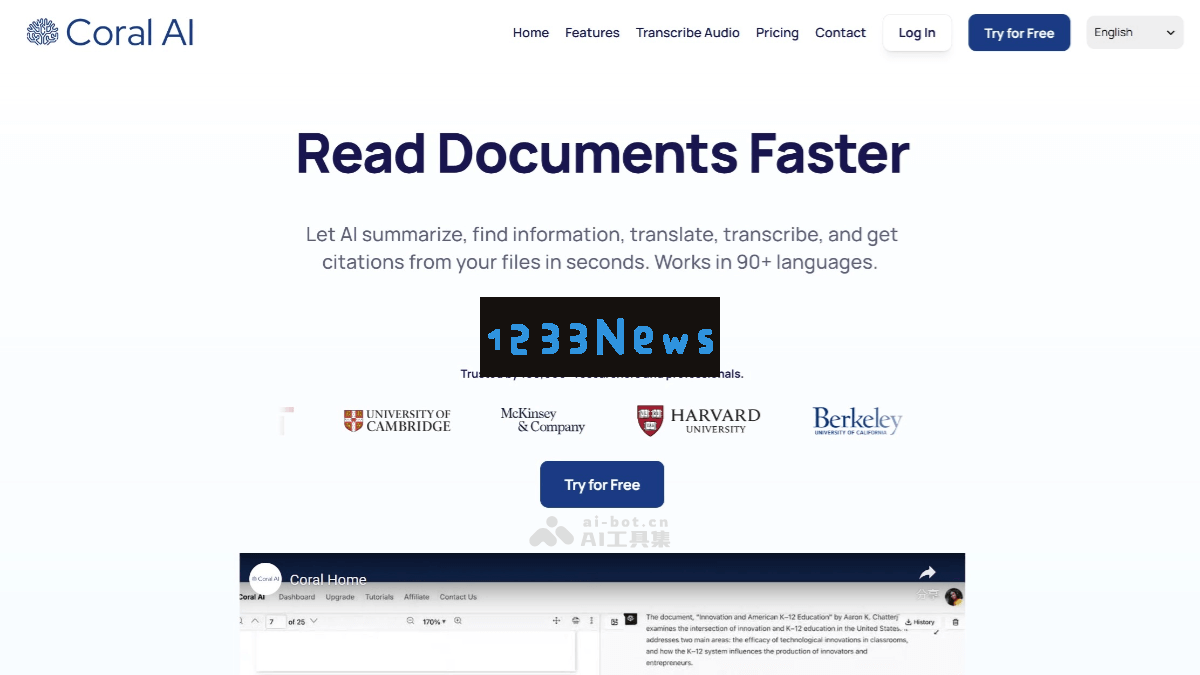The image size is (1200, 675).
Task: Click the move/pan cross arrows icon
Action: coord(556,621)
